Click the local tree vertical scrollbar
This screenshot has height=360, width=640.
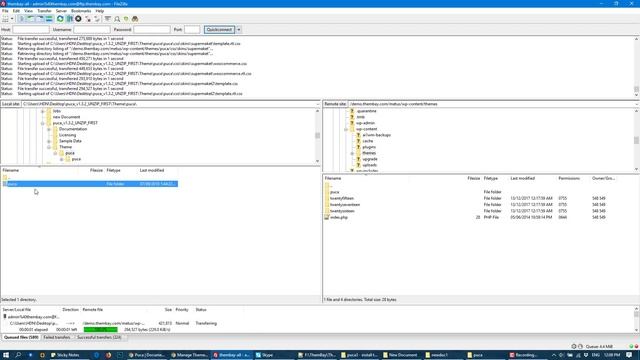coord(318,136)
